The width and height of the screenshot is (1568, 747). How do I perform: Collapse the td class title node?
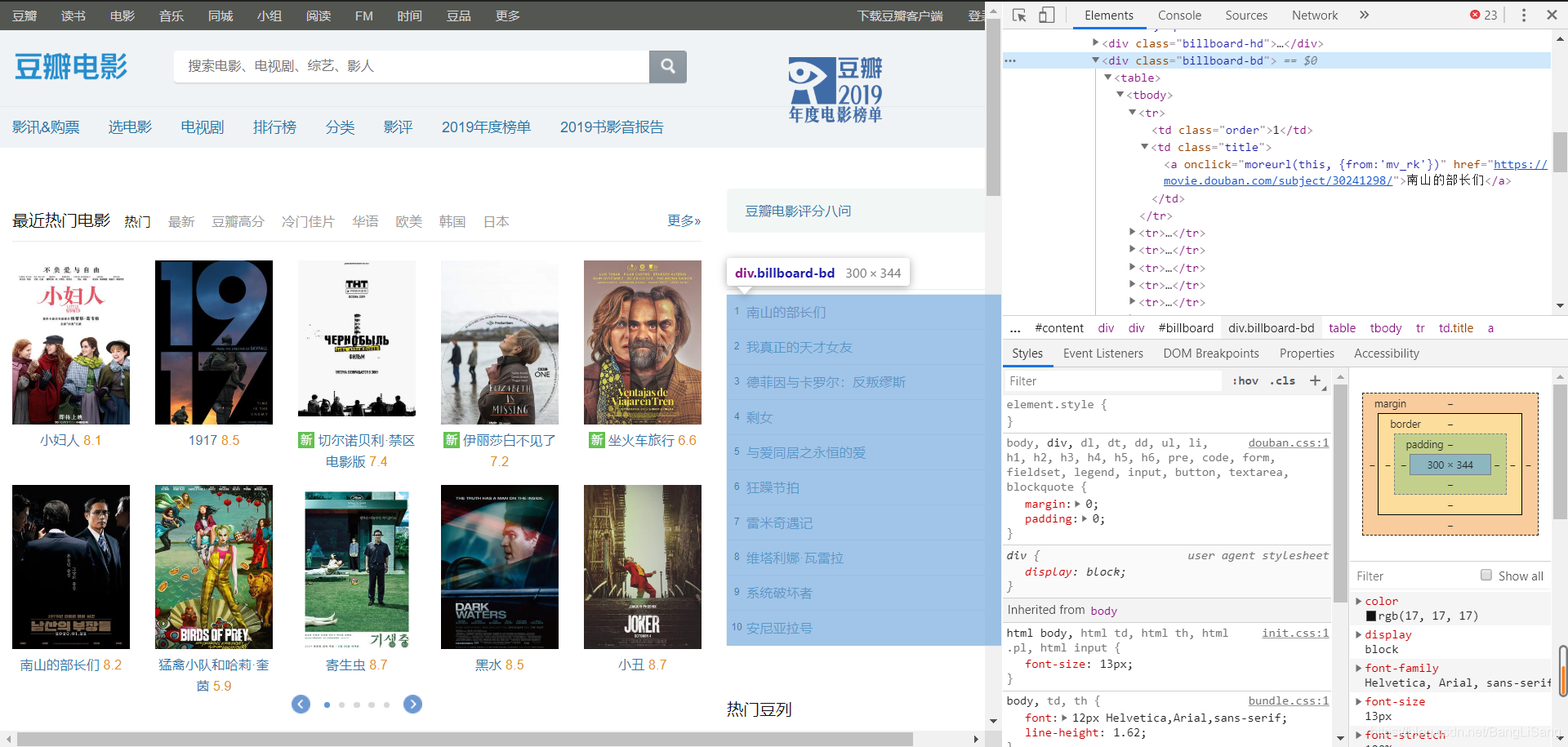click(x=1144, y=147)
